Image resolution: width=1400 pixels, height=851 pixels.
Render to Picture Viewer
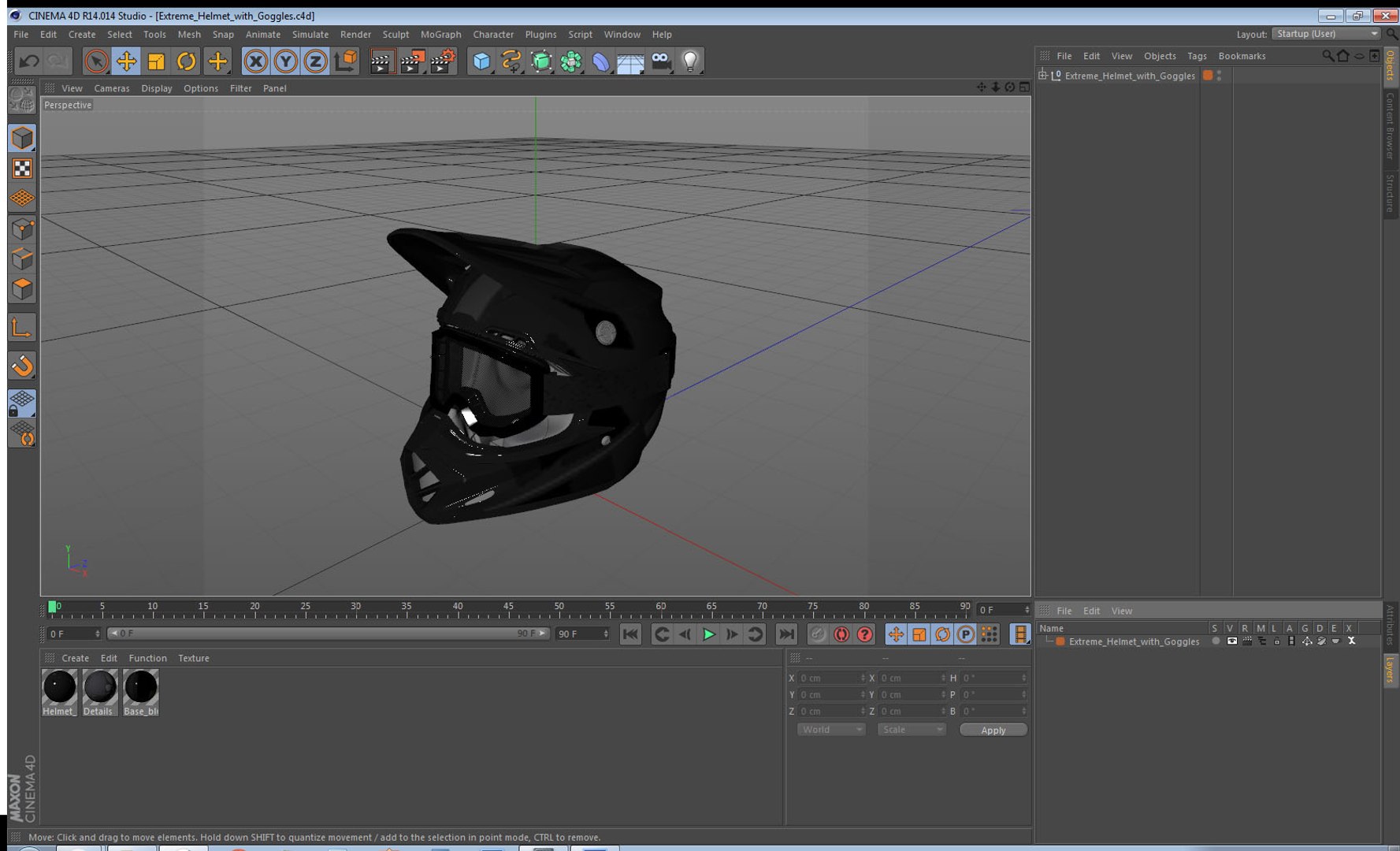pyautogui.click(x=412, y=61)
